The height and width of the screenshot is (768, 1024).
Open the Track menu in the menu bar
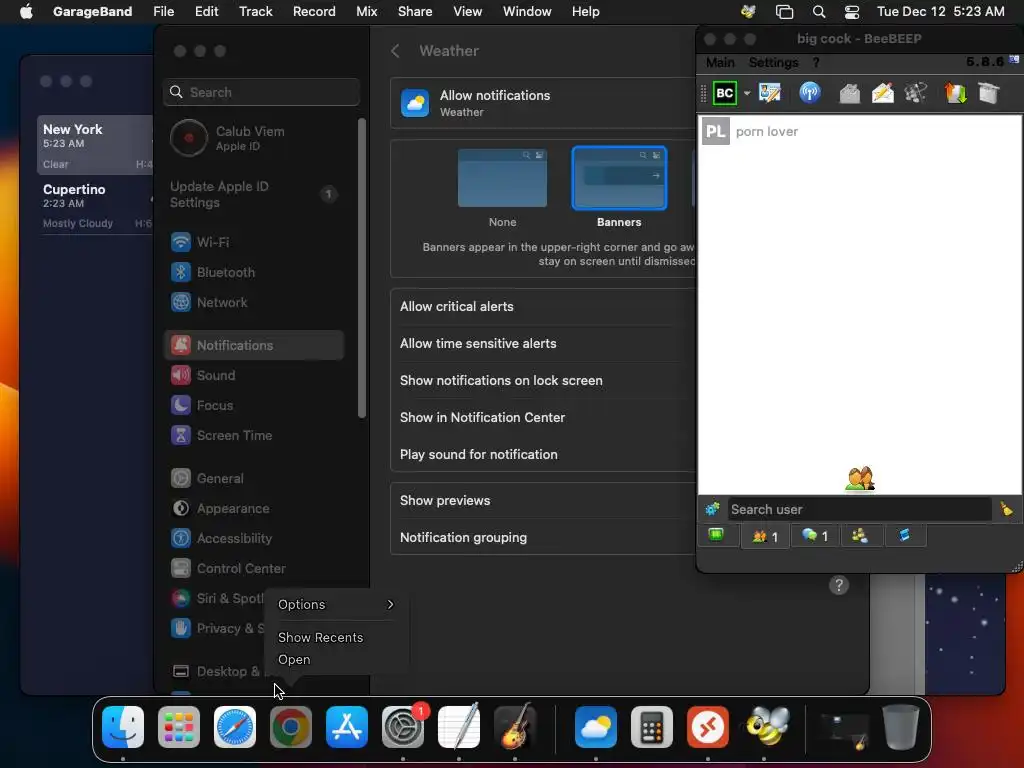click(255, 12)
